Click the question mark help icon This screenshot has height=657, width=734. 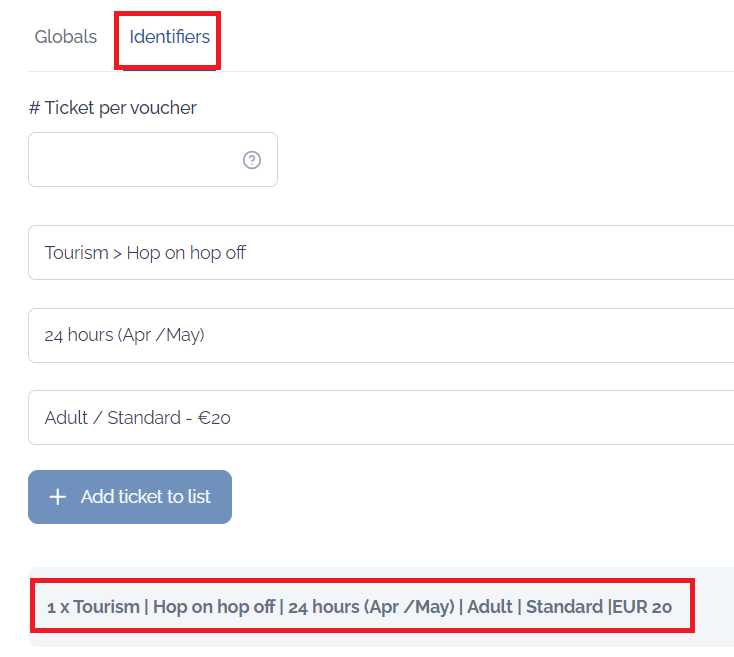pyautogui.click(x=252, y=160)
